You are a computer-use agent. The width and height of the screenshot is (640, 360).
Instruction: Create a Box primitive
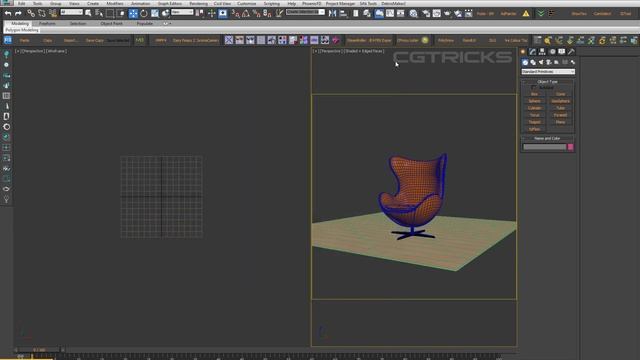click(534, 94)
